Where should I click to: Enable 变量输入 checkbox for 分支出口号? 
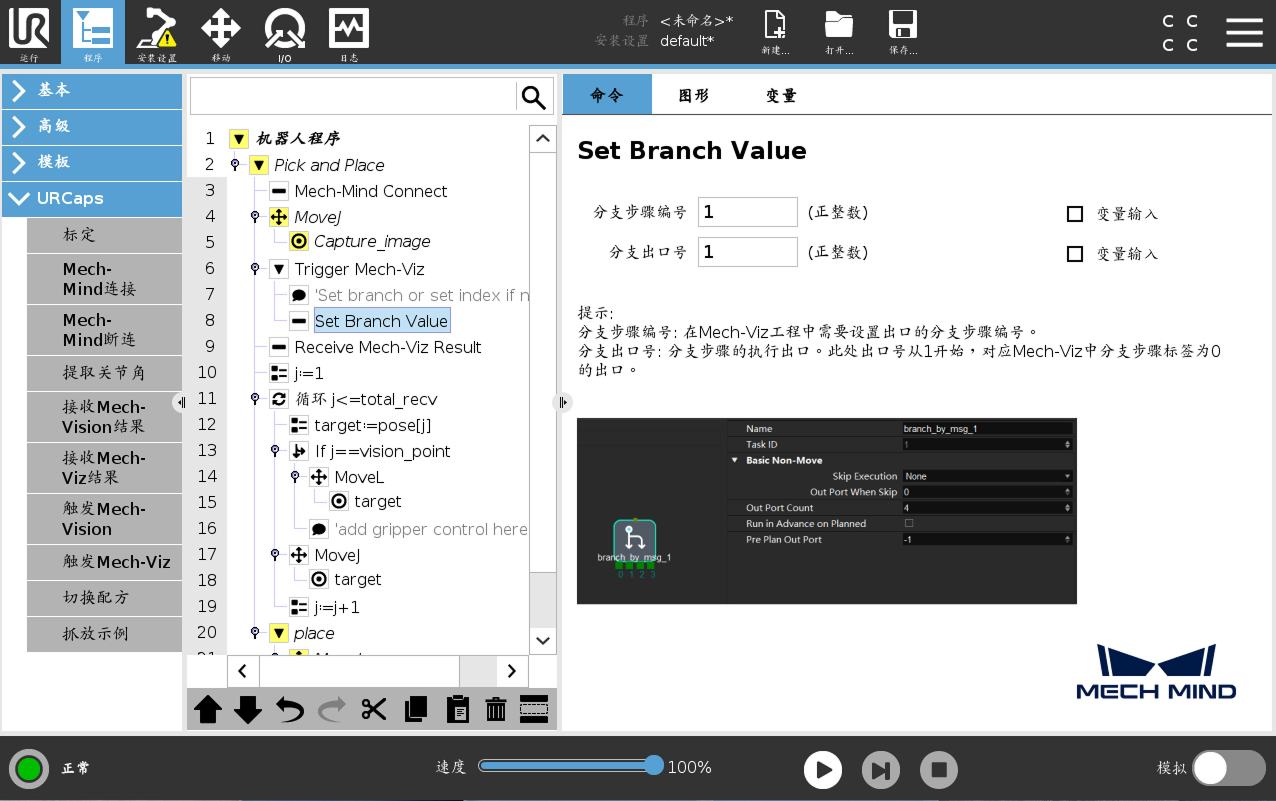(x=1075, y=253)
